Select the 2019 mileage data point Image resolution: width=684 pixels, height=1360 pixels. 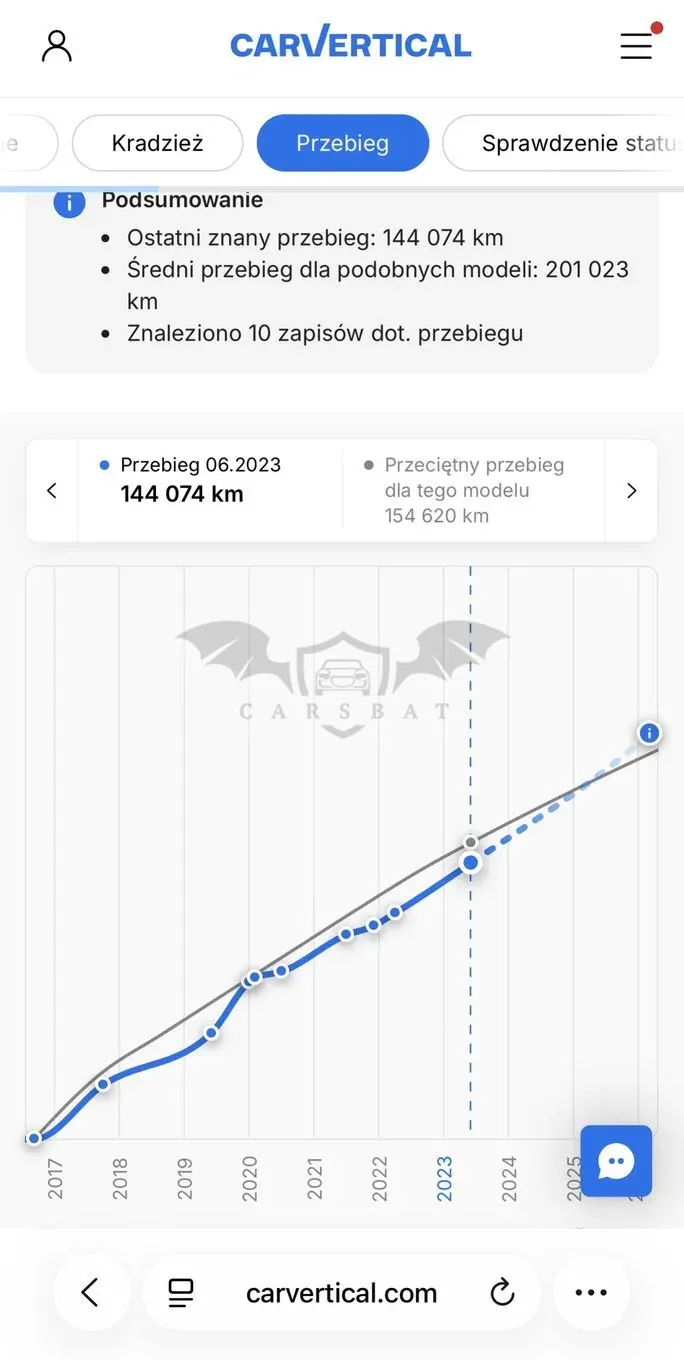[211, 1033]
